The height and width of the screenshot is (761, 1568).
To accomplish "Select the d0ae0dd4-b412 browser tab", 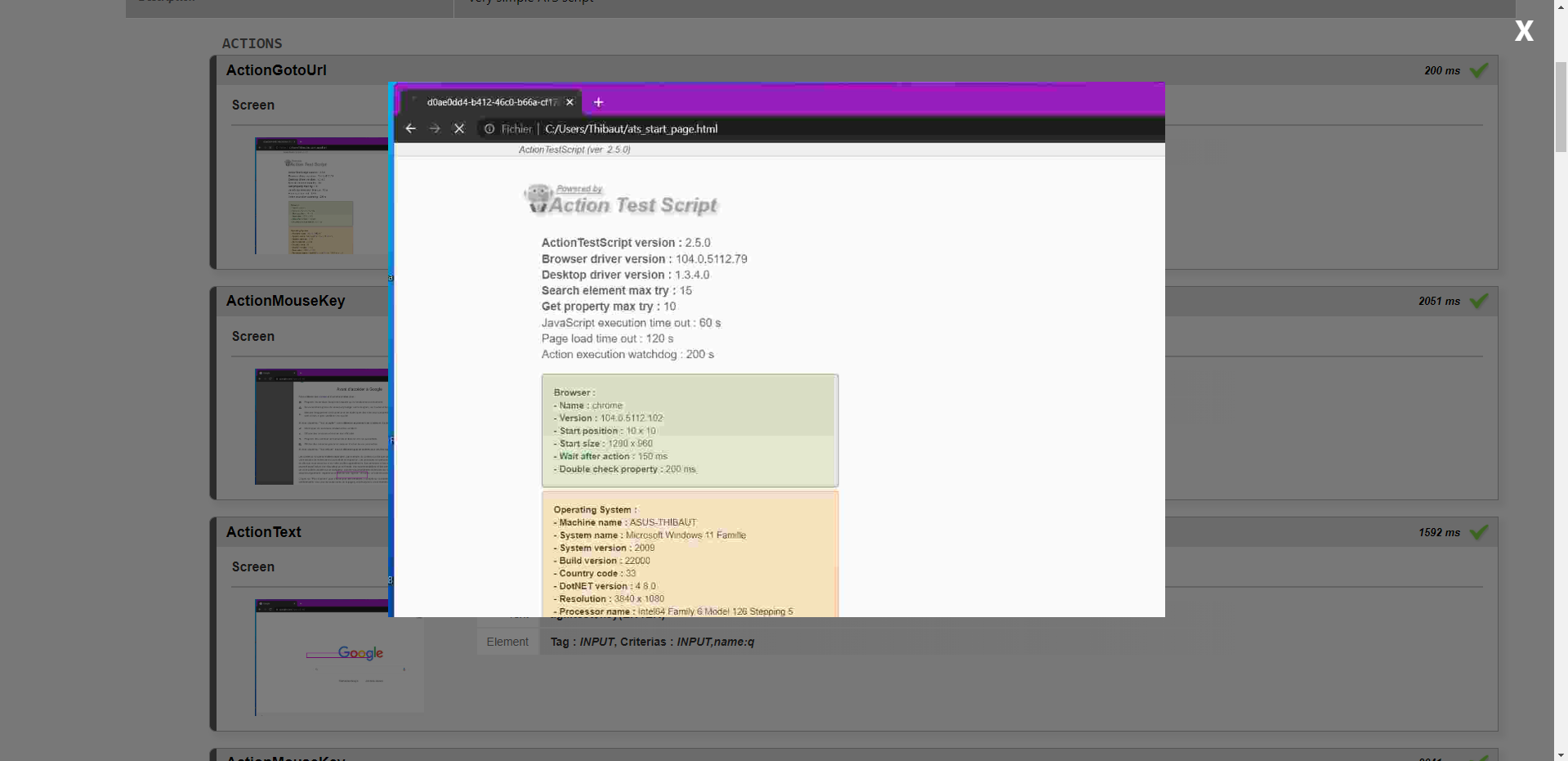I will (x=492, y=102).
